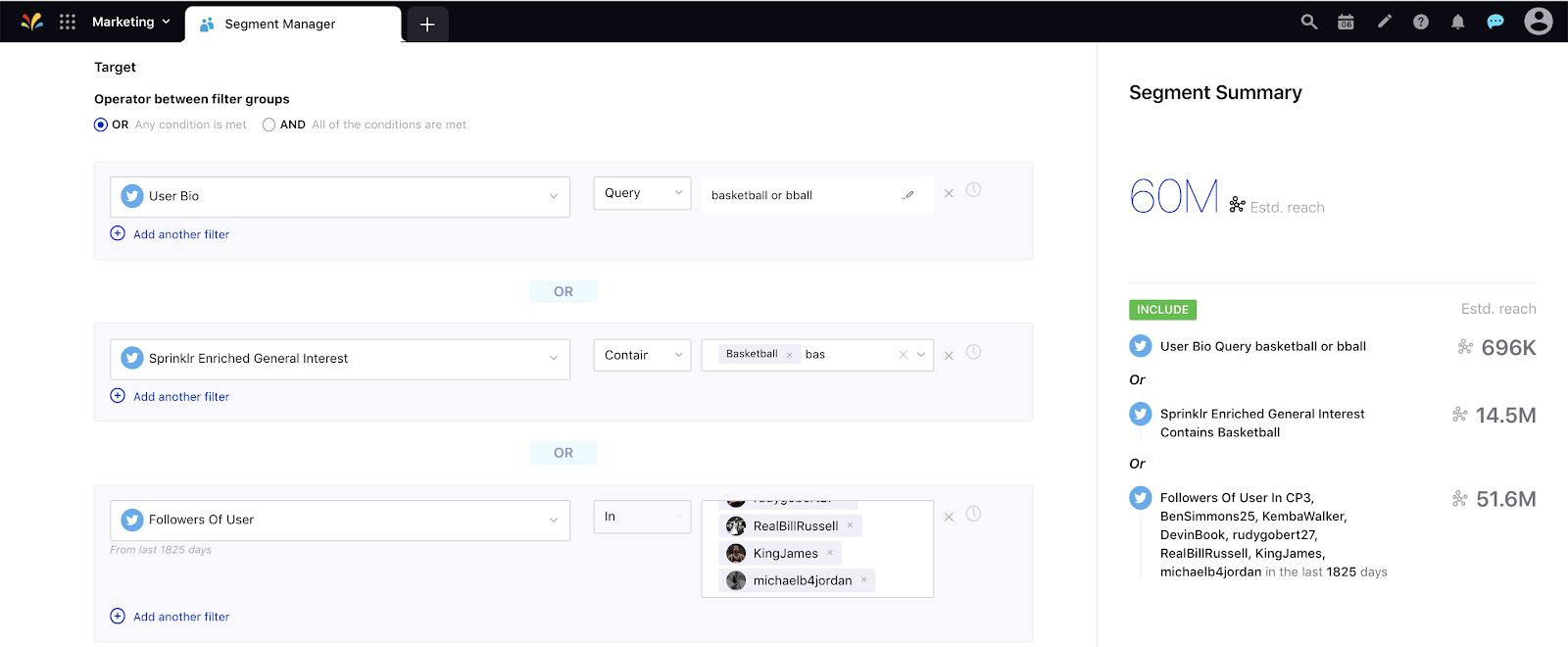Screen dimensions: 1568x647
Task: Click Twitter icon beside User Bio Query summary
Action: (1141, 346)
